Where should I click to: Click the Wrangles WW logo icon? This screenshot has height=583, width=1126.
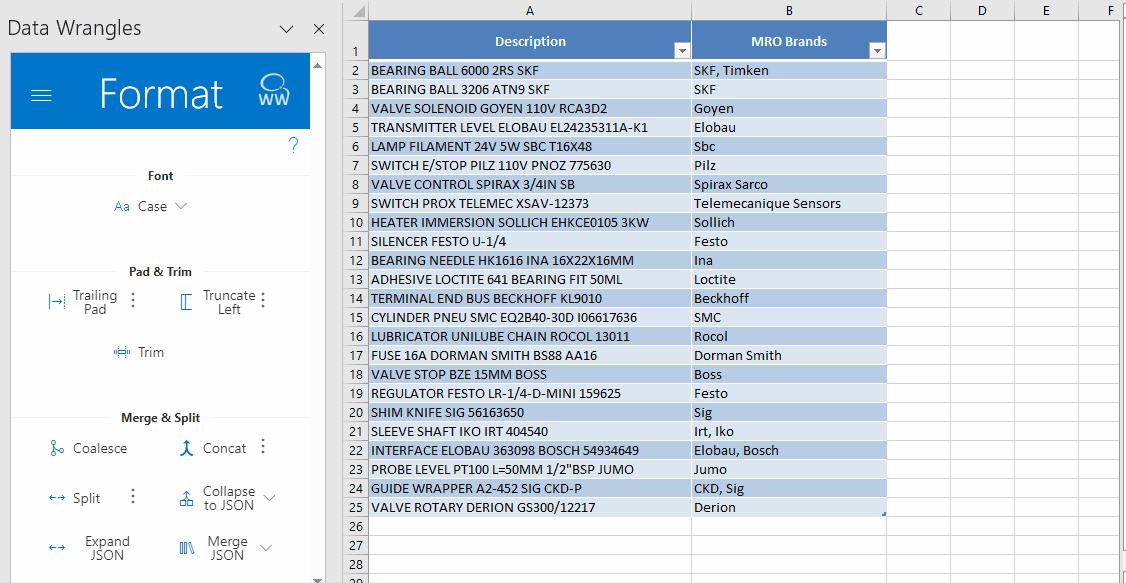click(x=274, y=90)
